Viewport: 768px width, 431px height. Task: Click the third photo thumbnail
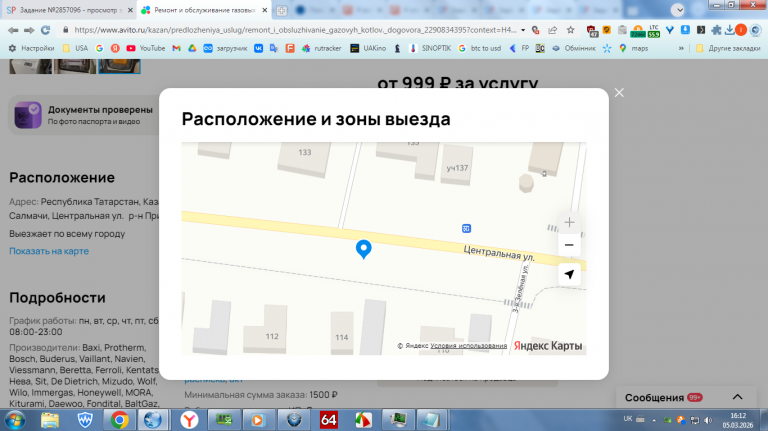click(120, 66)
